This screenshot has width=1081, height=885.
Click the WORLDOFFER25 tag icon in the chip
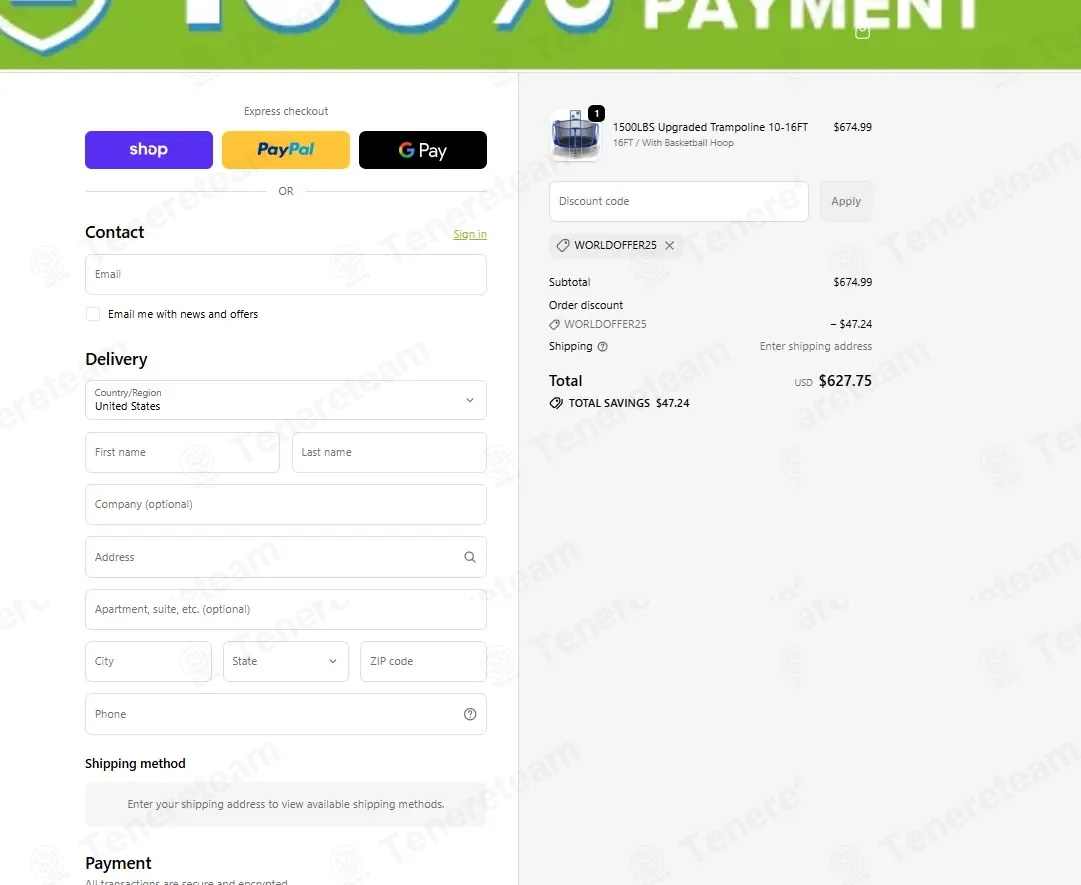563,245
